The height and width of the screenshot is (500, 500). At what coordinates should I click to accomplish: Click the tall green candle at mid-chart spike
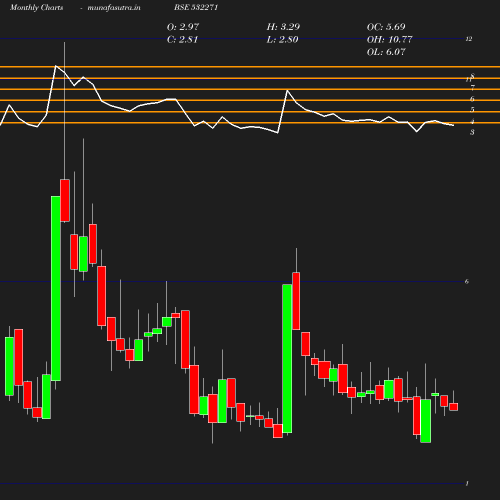pyautogui.click(x=287, y=359)
